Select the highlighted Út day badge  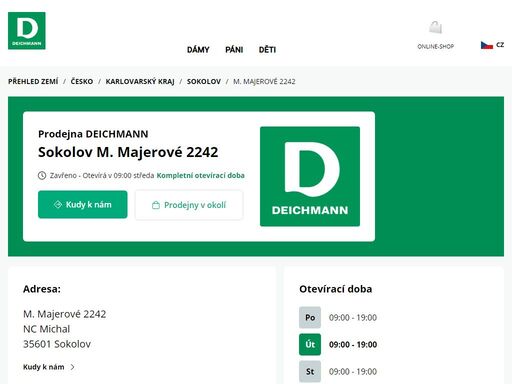(x=310, y=344)
